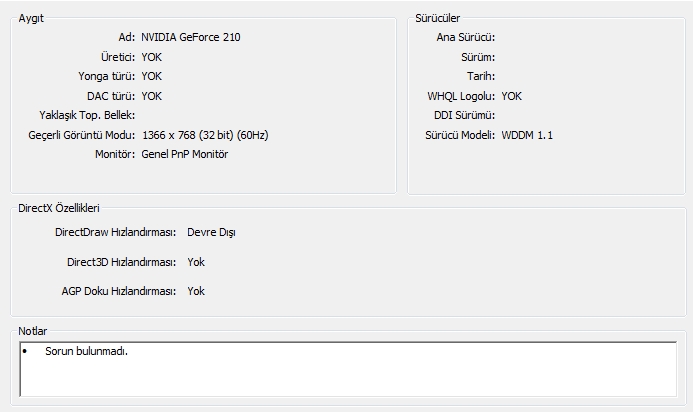Click the DirectDraw Hızlandırması Devre Dışı value
Screen dimensions: 693x412
[211, 232]
